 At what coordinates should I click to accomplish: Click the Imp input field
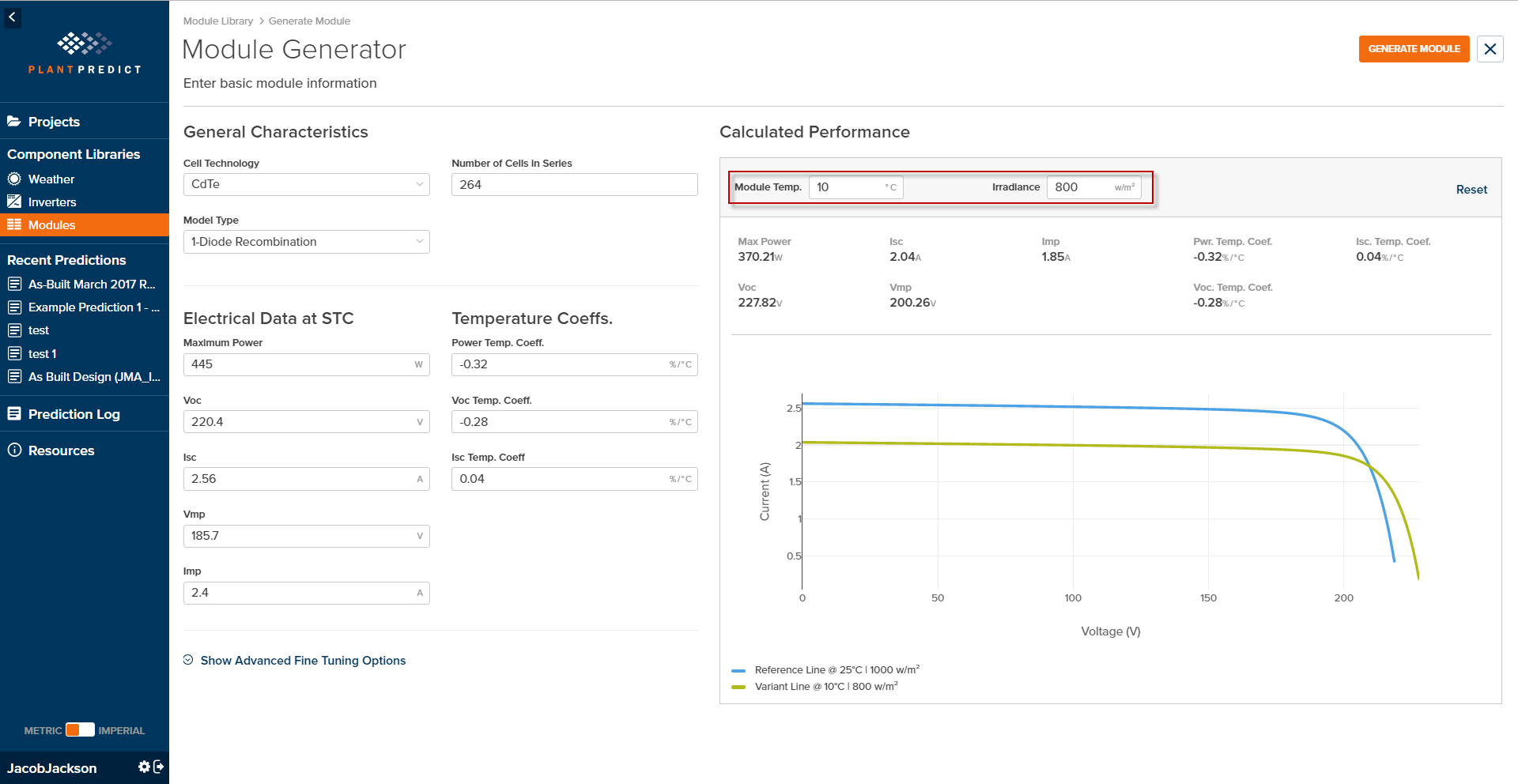(306, 593)
